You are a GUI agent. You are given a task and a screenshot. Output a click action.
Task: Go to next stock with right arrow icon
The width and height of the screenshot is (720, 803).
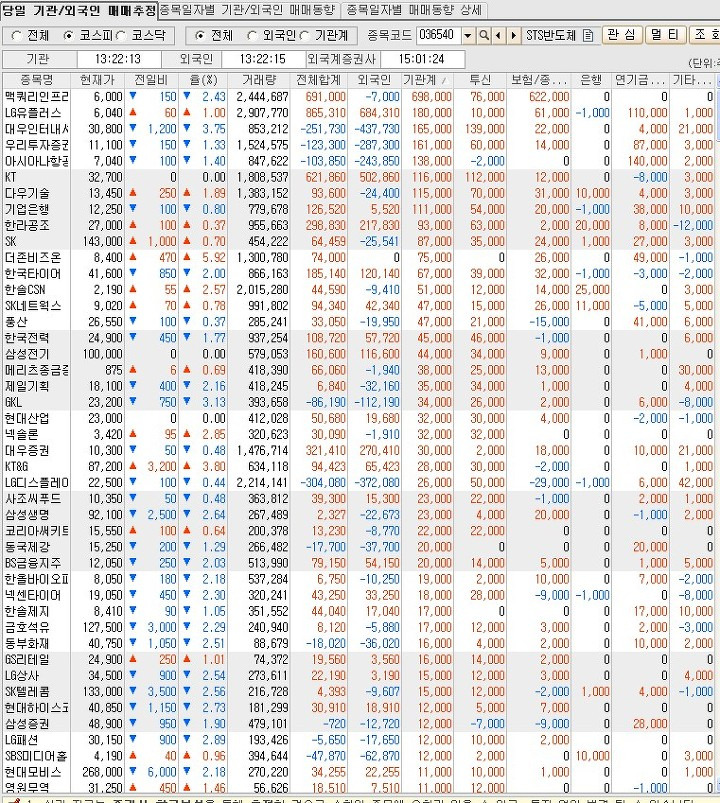pos(513,35)
